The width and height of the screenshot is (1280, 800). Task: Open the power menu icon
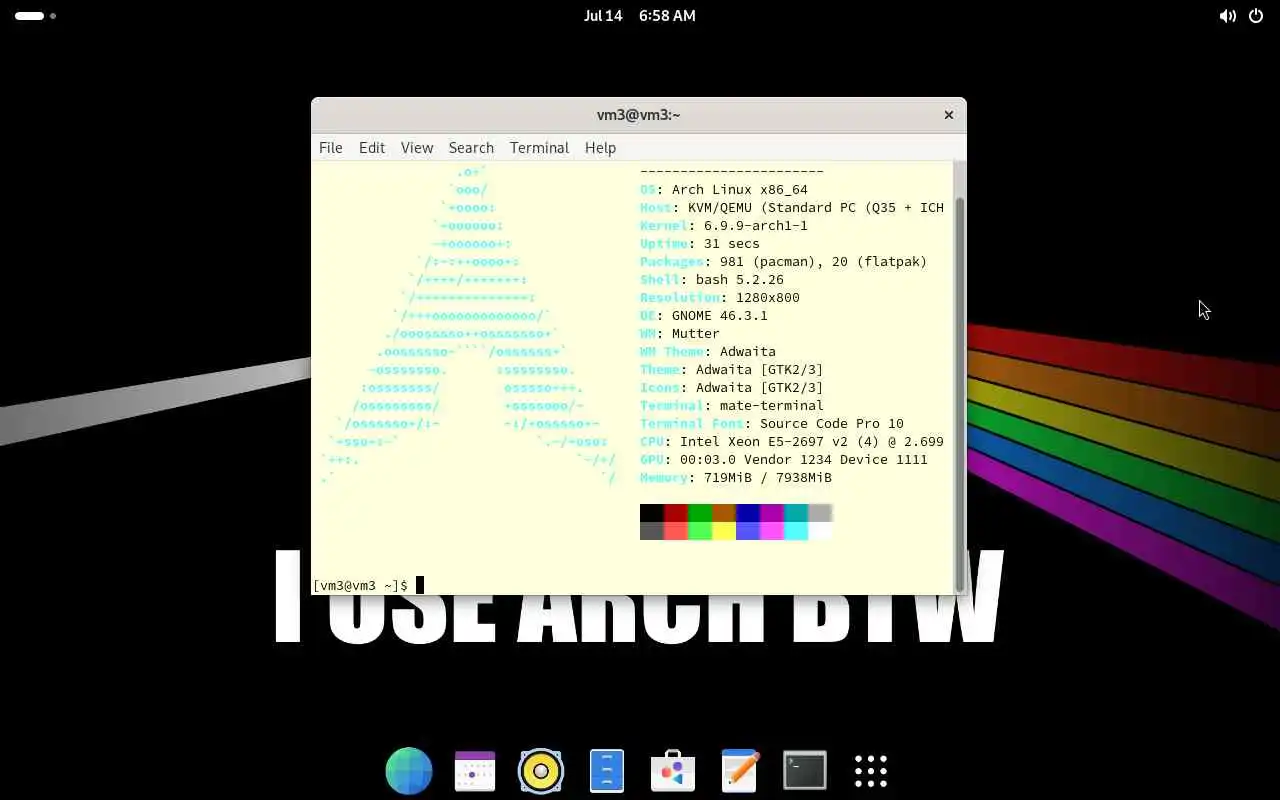pyautogui.click(x=1256, y=16)
